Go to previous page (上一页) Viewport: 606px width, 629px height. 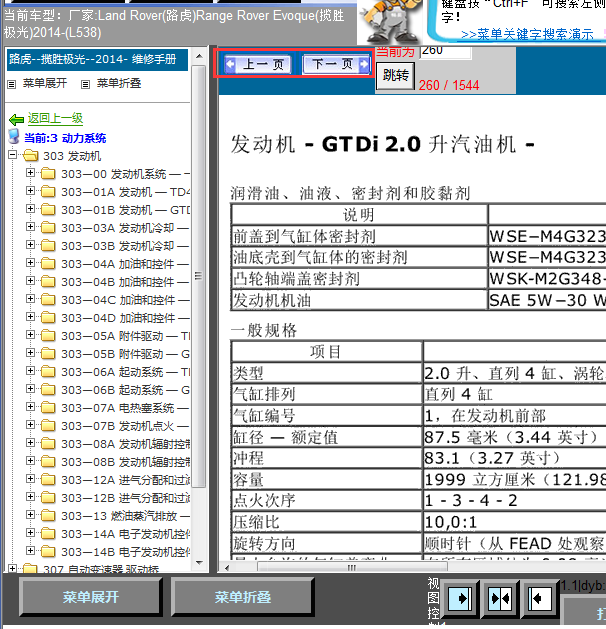(x=258, y=64)
